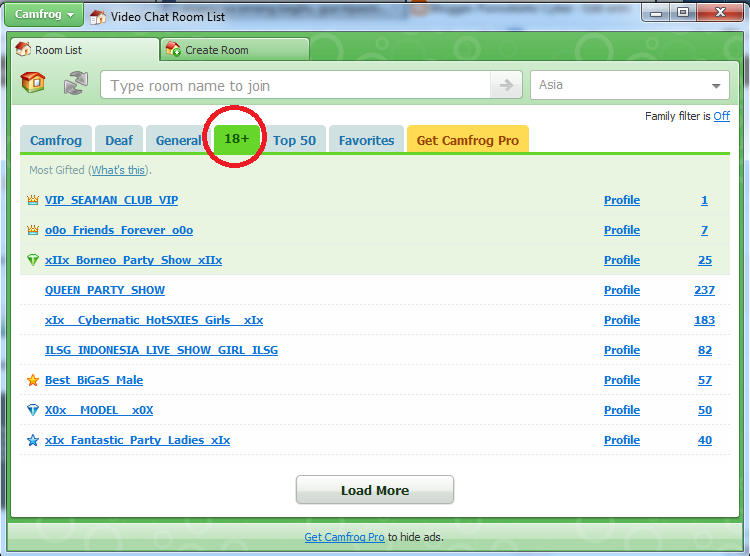Join room xIx__Cybernatic_HotSXIES_Girls__xIx
Image resolution: width=750 pixels, height=556 pixels.
[154, 320]
